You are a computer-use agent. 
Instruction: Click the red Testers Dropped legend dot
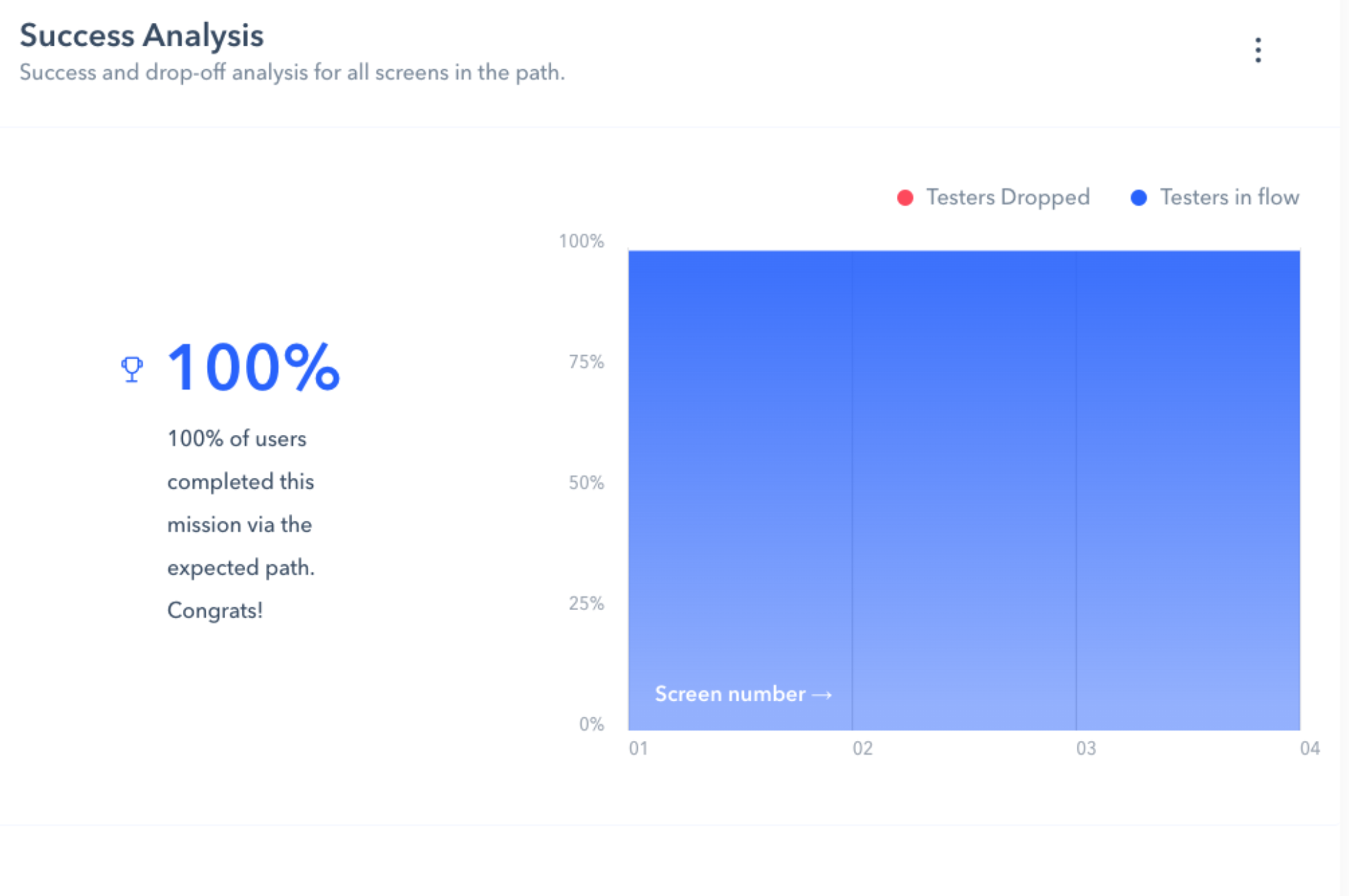click(905, 198)
